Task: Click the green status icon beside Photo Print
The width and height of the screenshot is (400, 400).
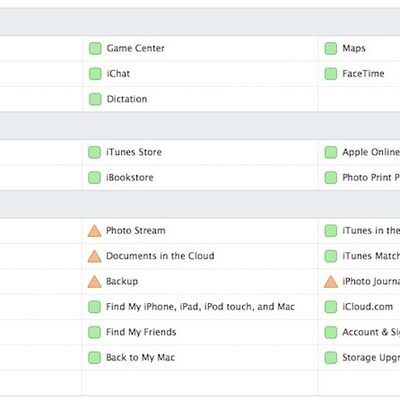Action: (331, 178)
